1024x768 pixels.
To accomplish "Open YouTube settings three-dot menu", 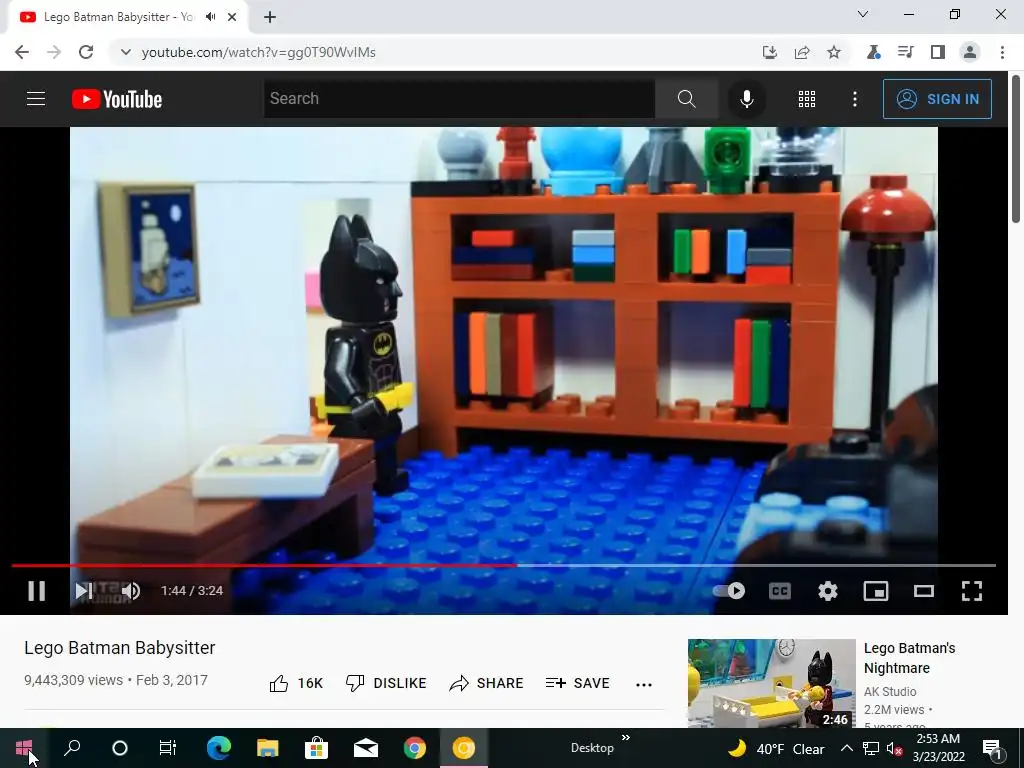I will [x=854, y=99].
